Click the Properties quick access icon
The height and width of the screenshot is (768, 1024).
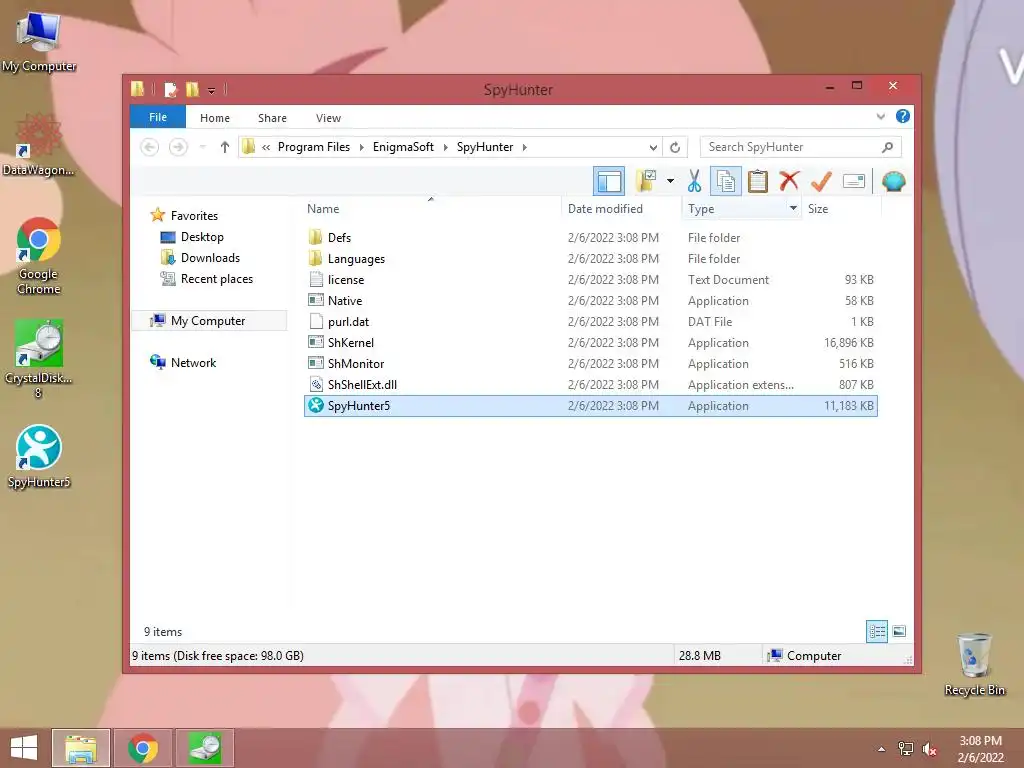click(170, 89)
